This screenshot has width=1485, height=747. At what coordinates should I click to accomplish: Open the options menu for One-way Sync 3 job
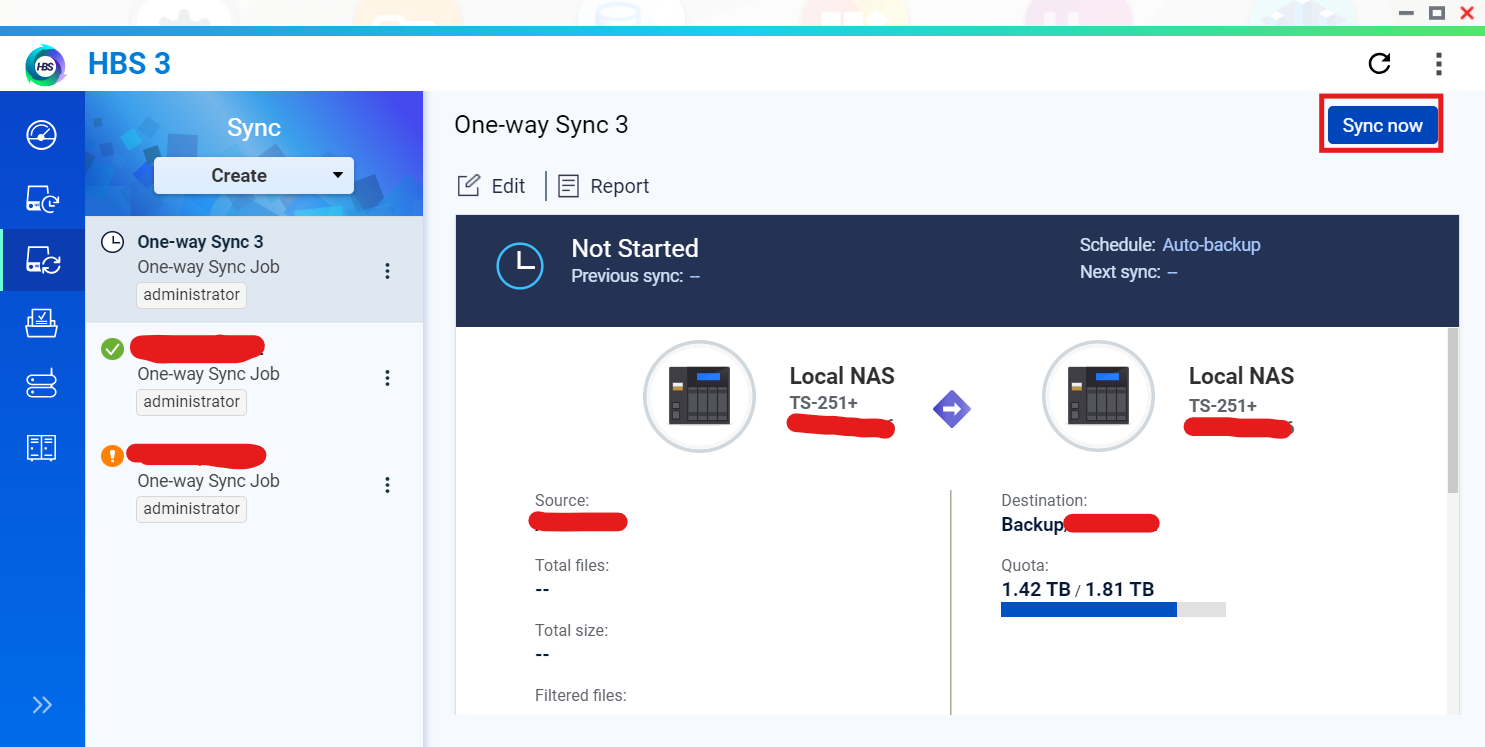coord(388,271)
